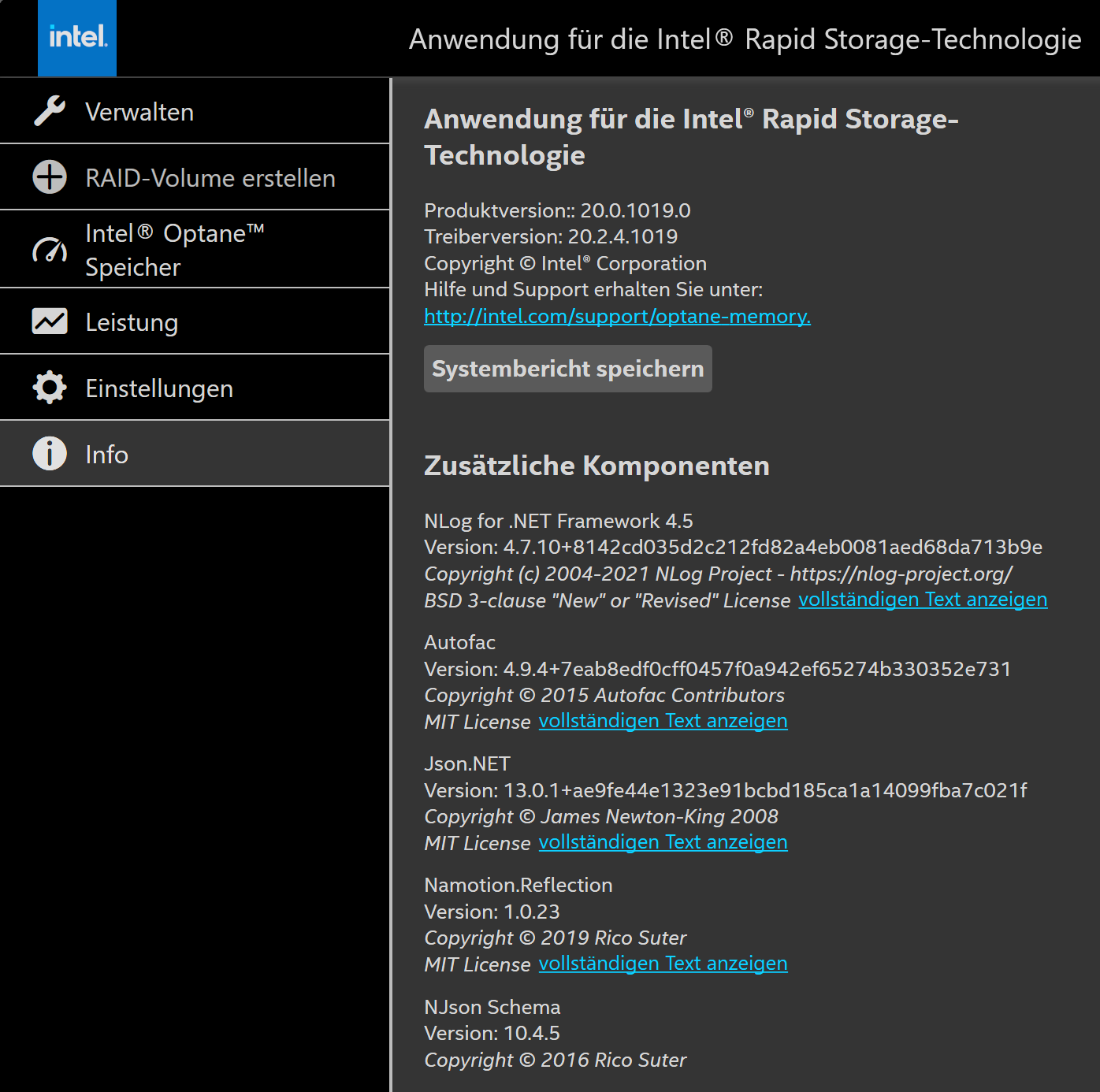Open full license text for Namotion.Reflection
This screenshot has width=1100, height=1092.
pos(663,964)
